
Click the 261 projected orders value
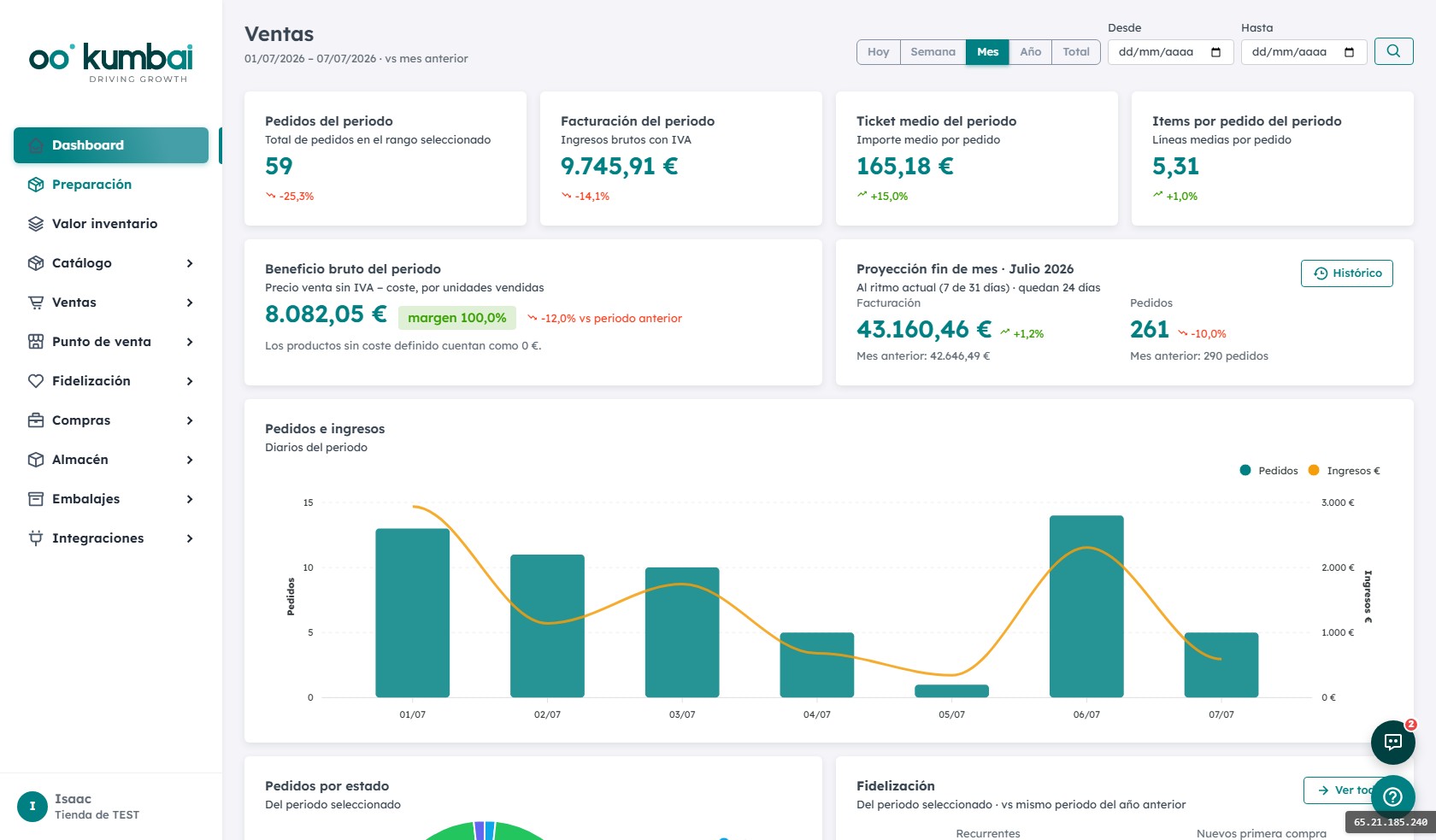[1150, 329]
